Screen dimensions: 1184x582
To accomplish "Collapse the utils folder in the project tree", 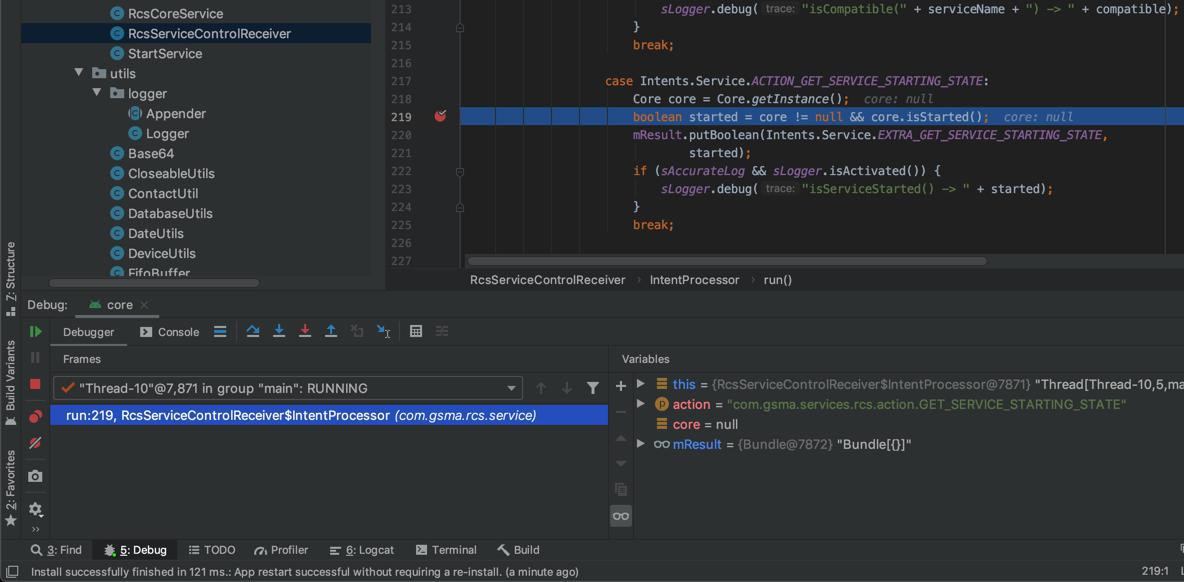I will click(79, 73).
